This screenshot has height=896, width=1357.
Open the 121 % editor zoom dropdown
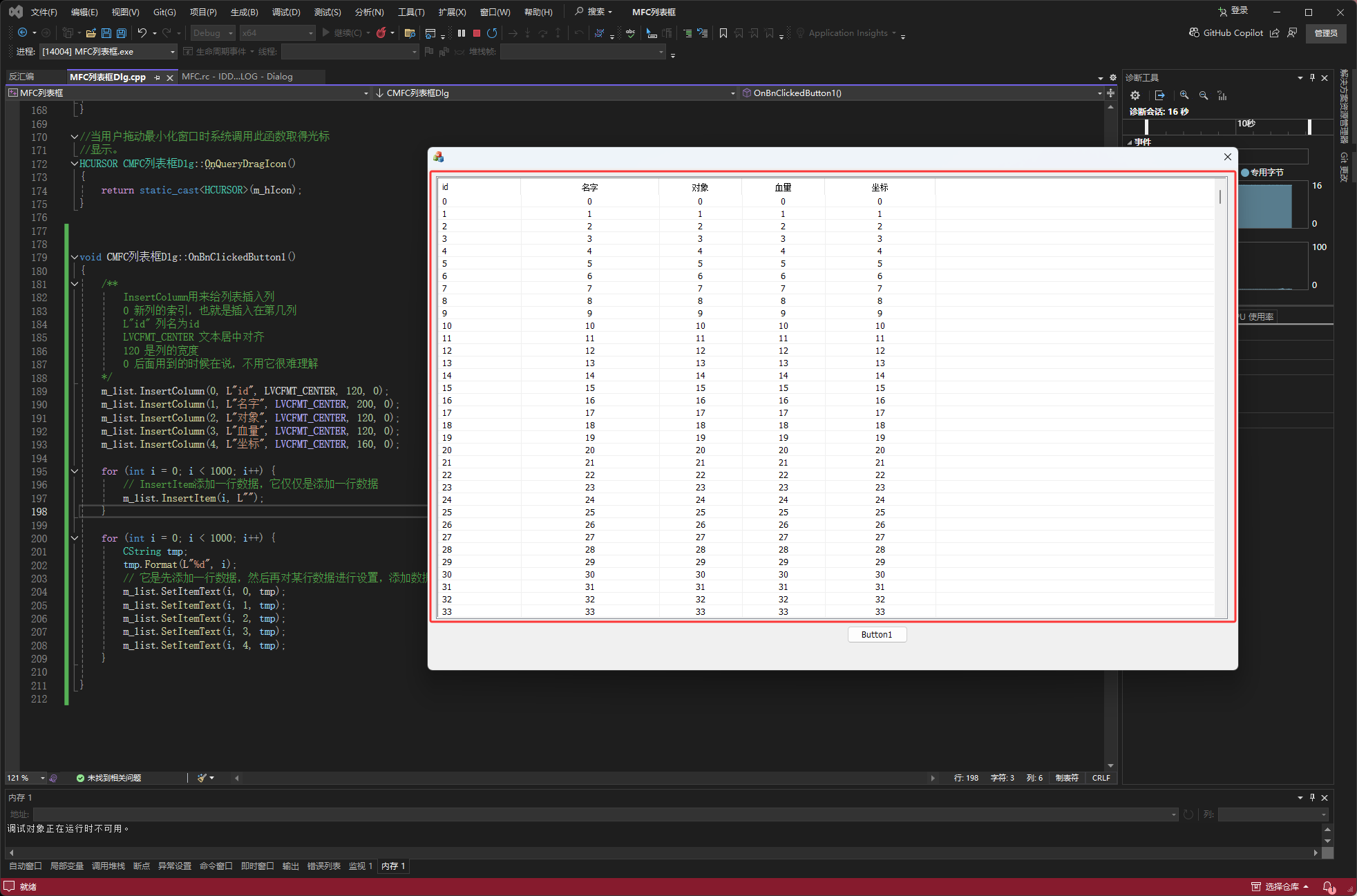(43, 778)
